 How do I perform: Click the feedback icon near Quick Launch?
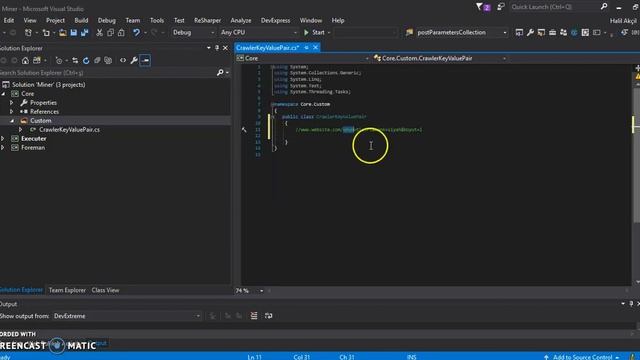[x=500, y=7]
